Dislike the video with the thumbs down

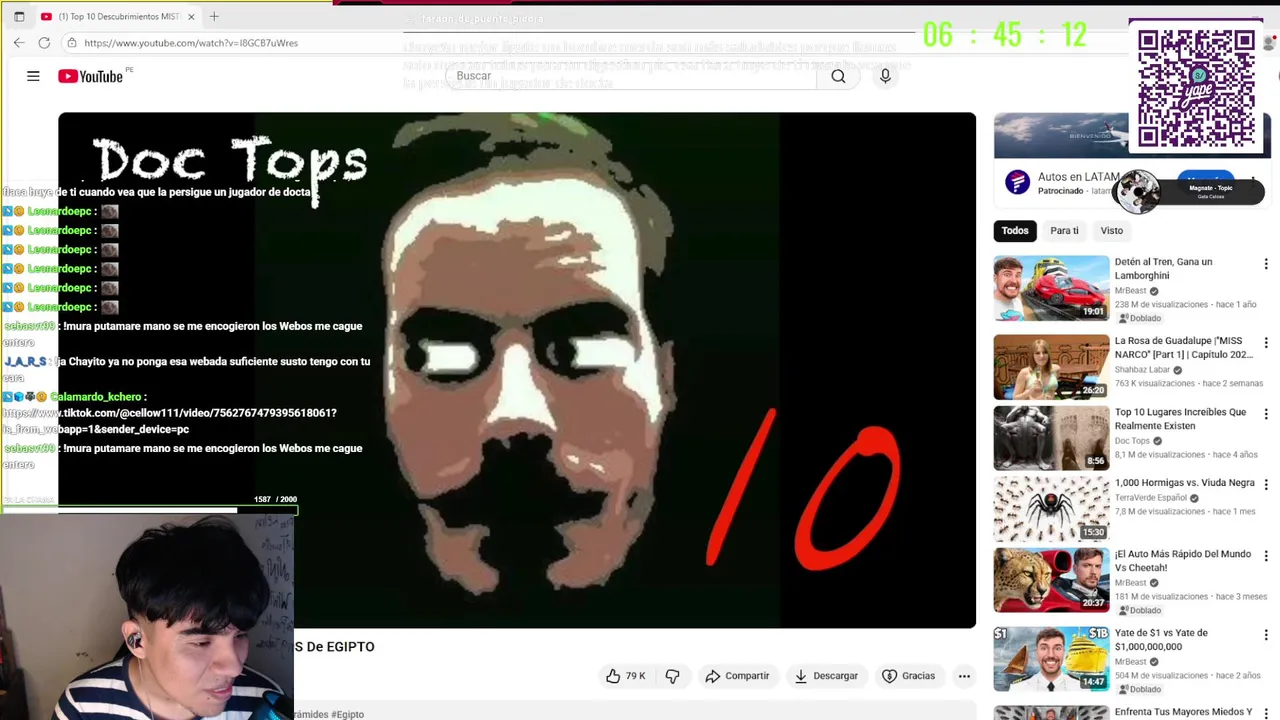[x=672, y=676]
